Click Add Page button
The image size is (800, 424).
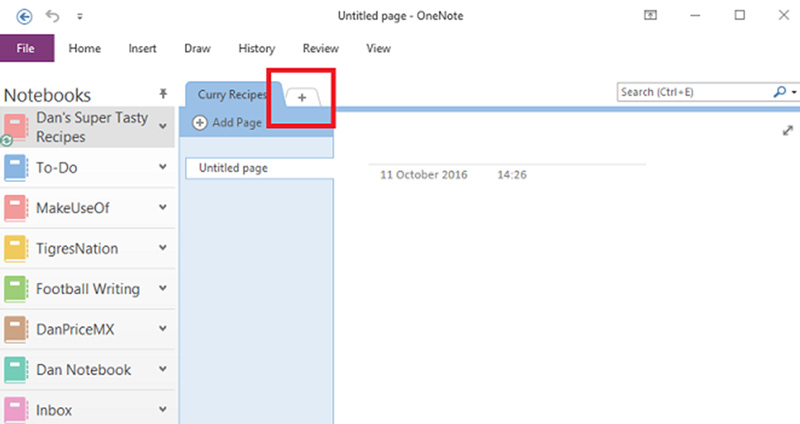pyautogui.click(x=227, y=122)
